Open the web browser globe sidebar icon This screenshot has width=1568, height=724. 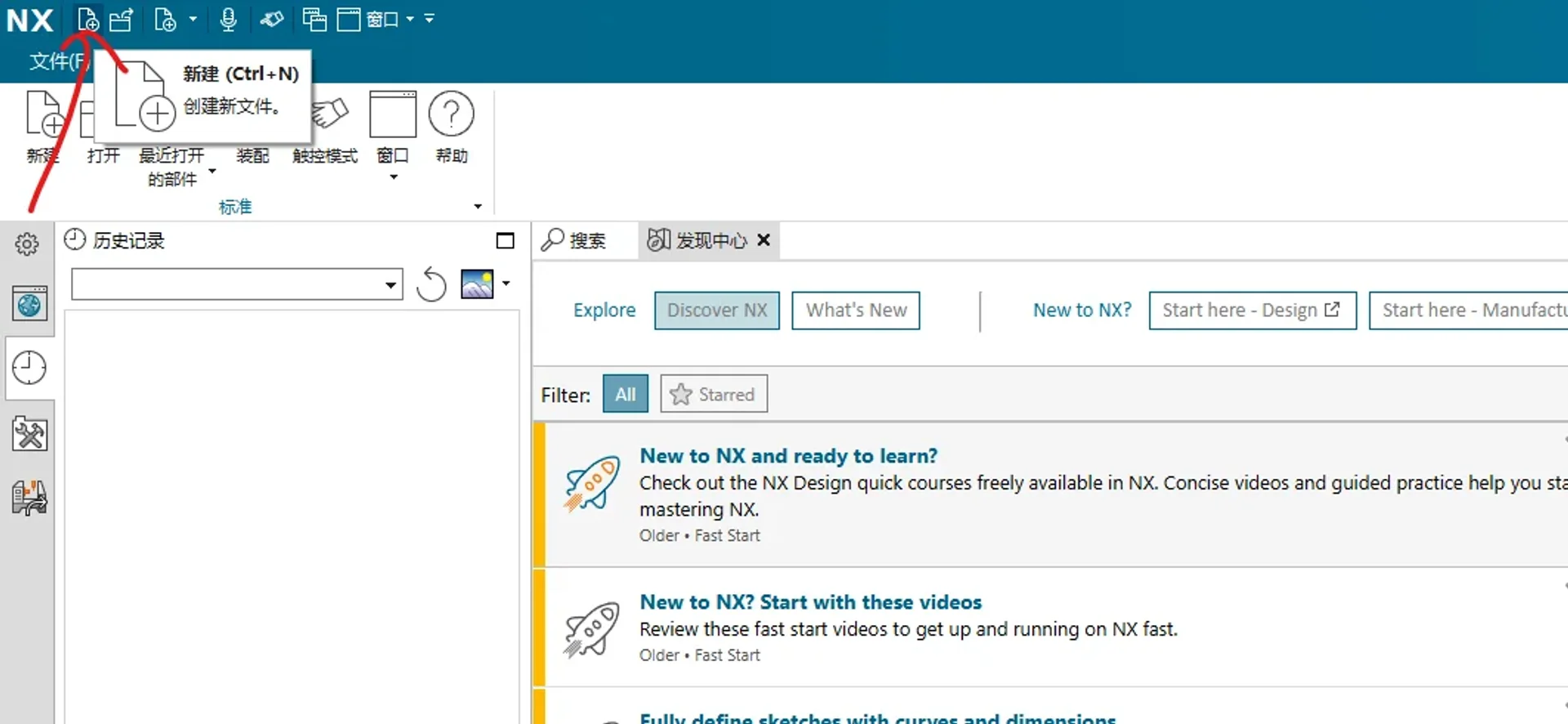29,305
